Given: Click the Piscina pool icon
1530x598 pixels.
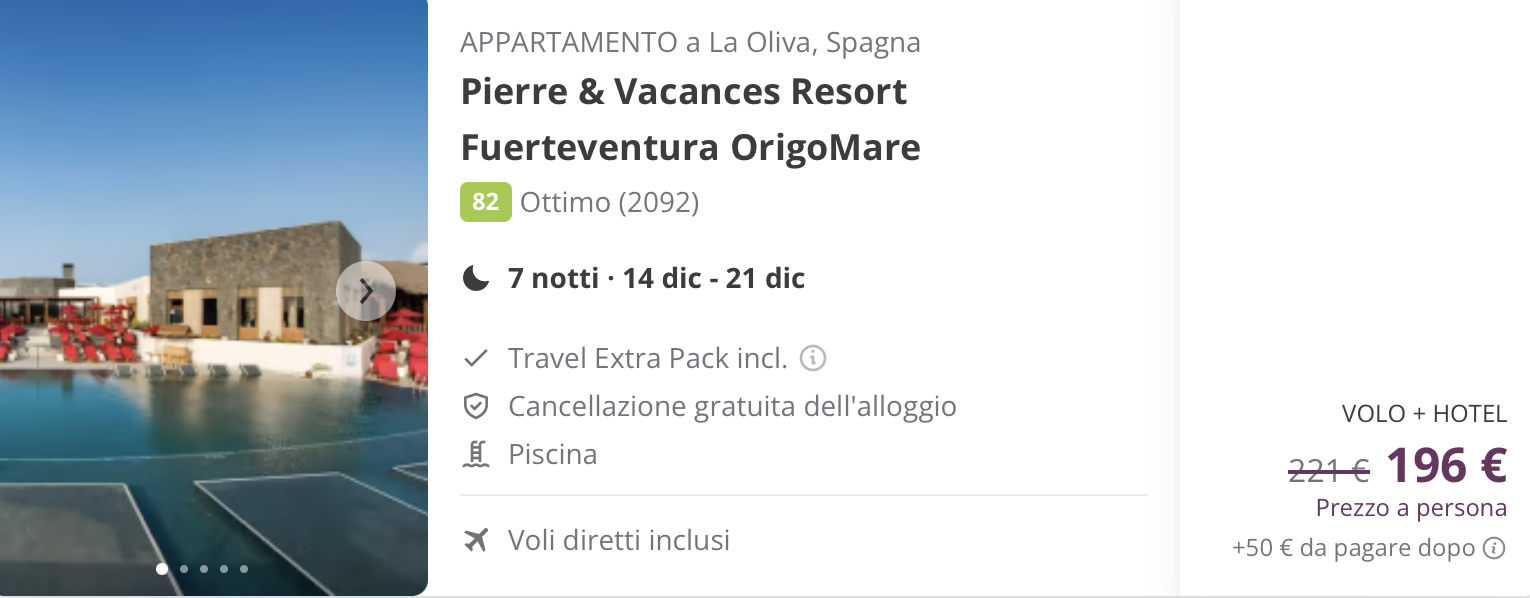Looking at the screenshot, I should point(476,454).
